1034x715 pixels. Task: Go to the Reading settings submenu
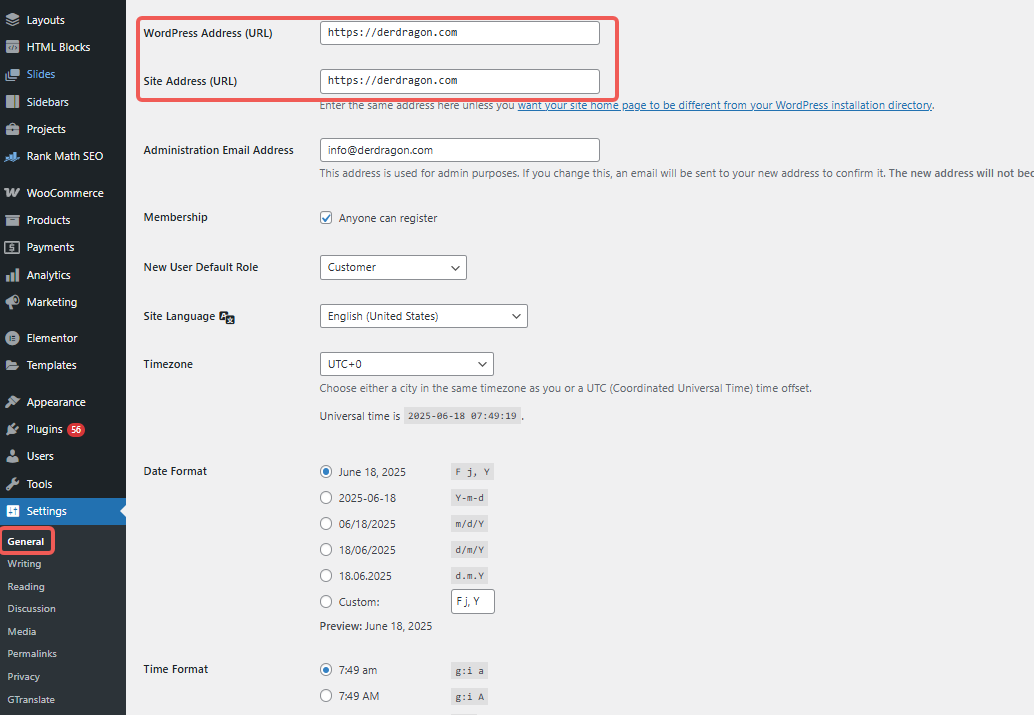26,587
